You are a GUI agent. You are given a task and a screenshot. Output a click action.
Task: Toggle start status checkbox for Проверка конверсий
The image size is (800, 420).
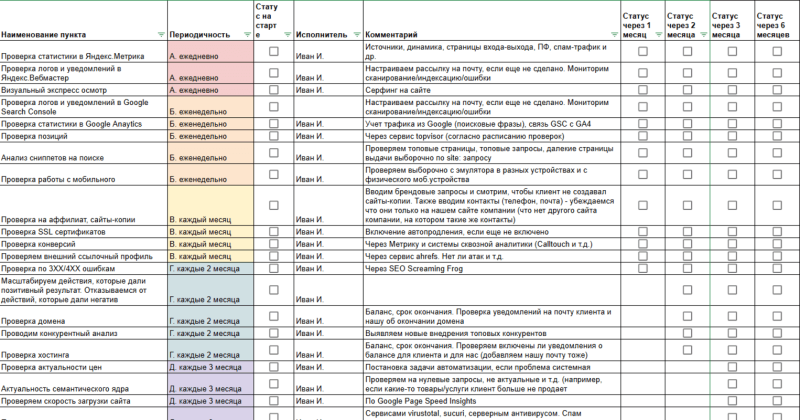[273, 244]
